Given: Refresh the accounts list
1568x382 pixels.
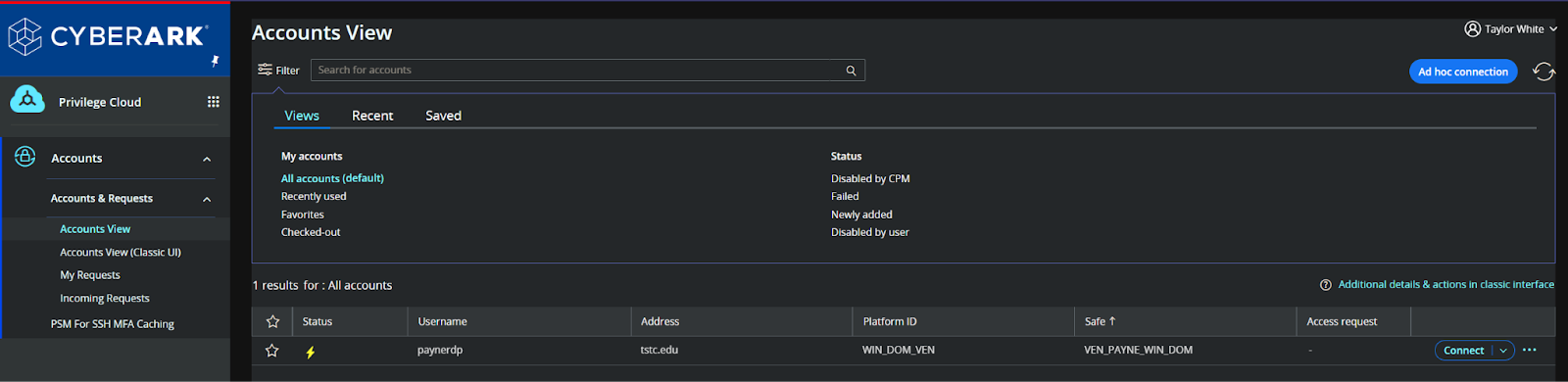Looking at the screenshot, I should 1543,72.
